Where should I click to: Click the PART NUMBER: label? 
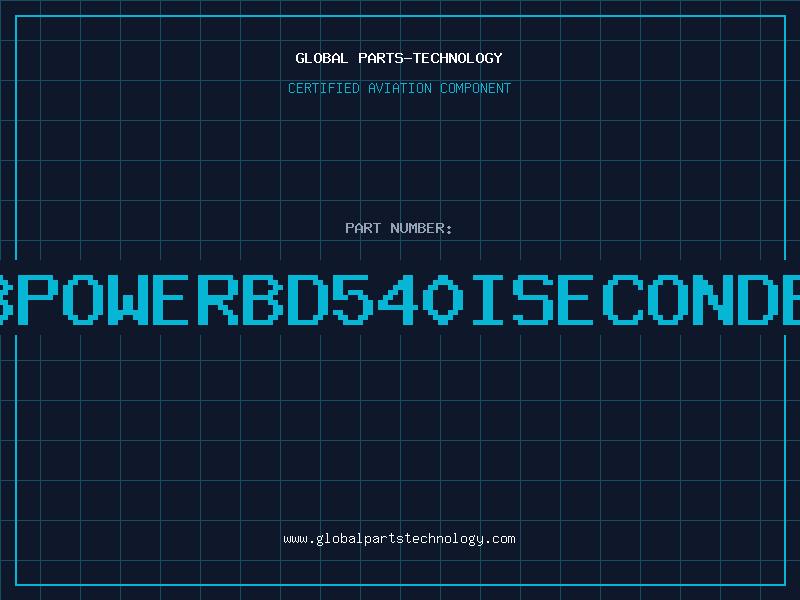click(399, 228)
